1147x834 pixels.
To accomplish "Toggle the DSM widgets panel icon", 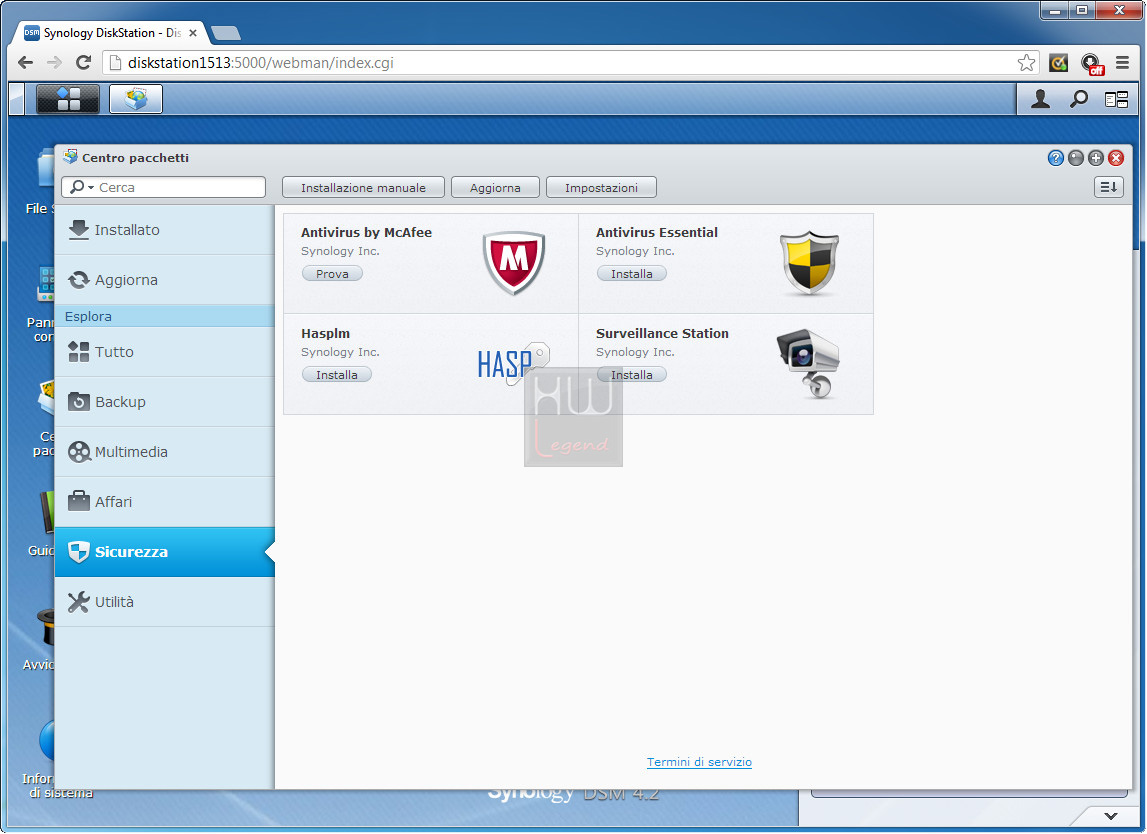I will point(1116,99).
